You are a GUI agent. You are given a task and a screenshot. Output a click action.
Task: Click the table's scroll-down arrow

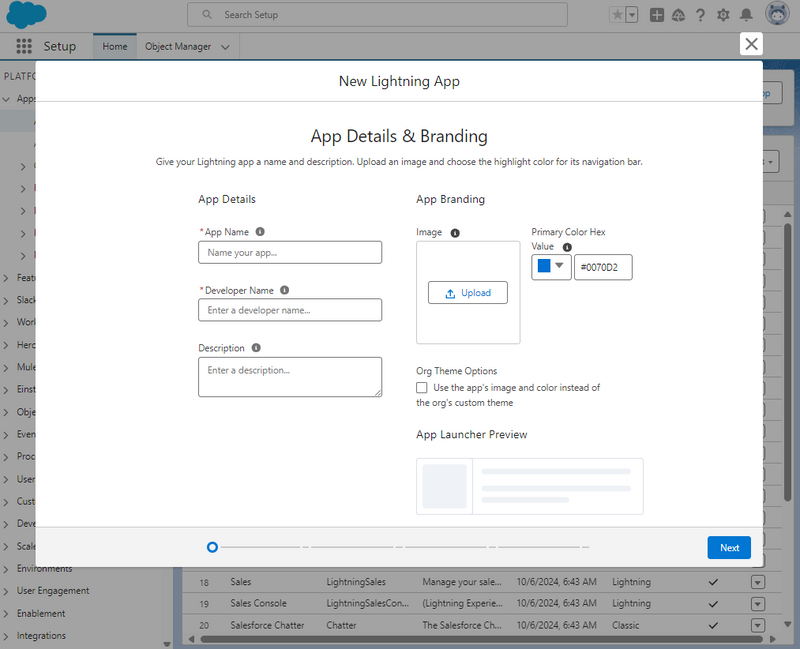[x=787, y=624]
